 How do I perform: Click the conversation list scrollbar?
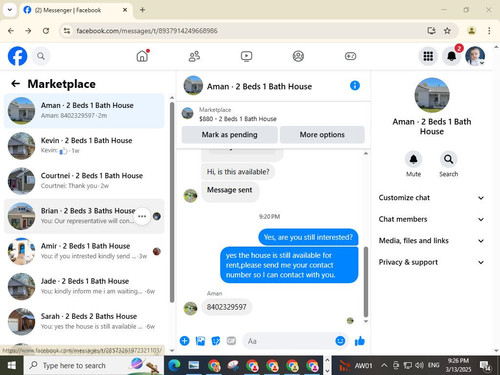[172, 203]
